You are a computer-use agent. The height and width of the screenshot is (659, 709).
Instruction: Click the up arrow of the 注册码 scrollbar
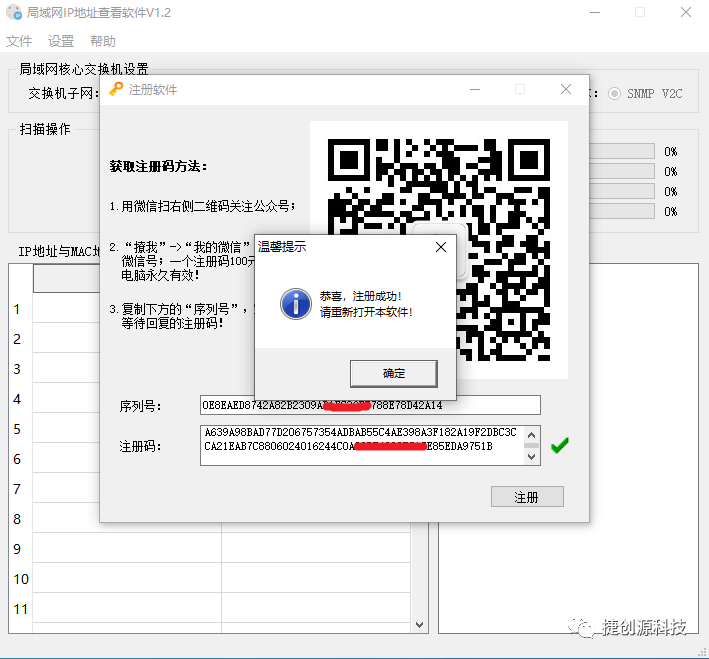[532, 435]
